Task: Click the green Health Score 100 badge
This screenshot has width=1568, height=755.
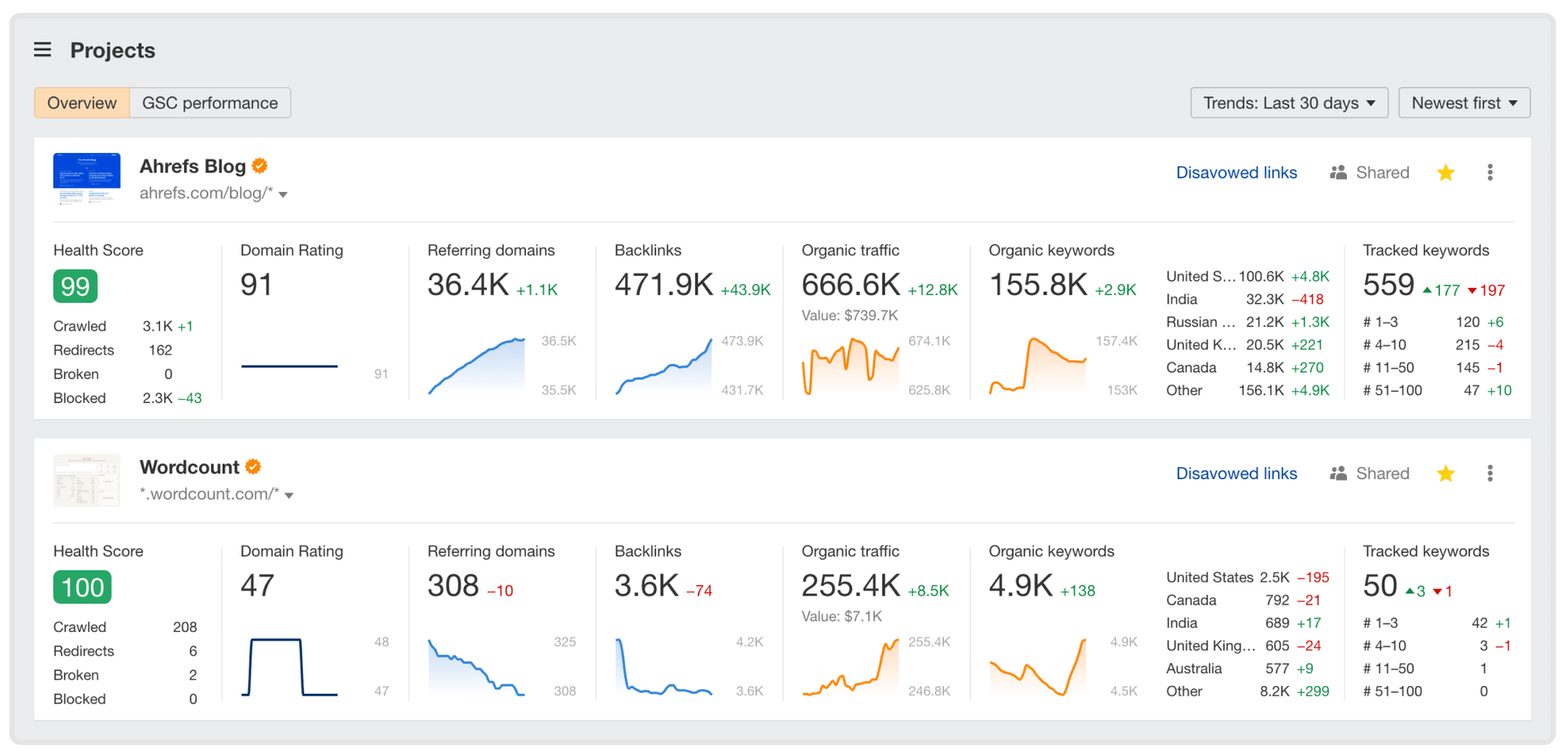Action: 82,586
